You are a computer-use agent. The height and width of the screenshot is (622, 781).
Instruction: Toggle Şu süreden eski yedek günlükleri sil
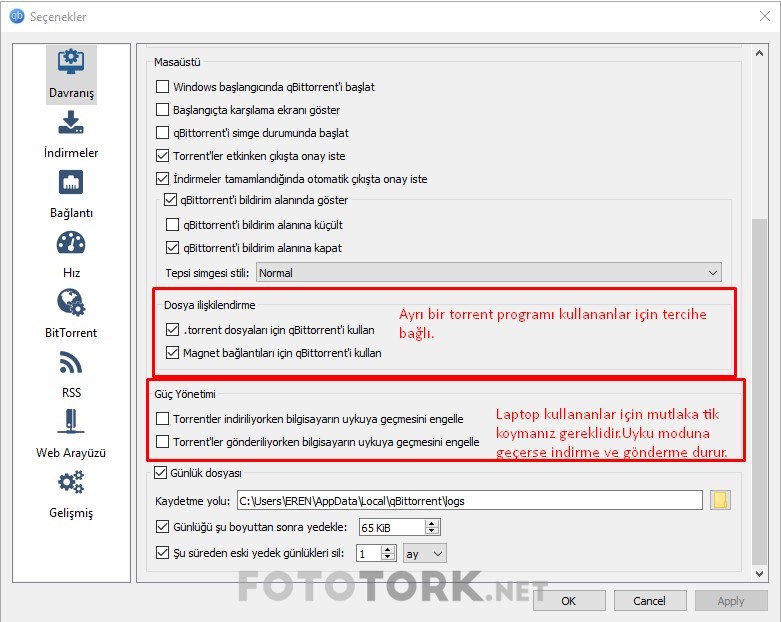coord(162,552)
